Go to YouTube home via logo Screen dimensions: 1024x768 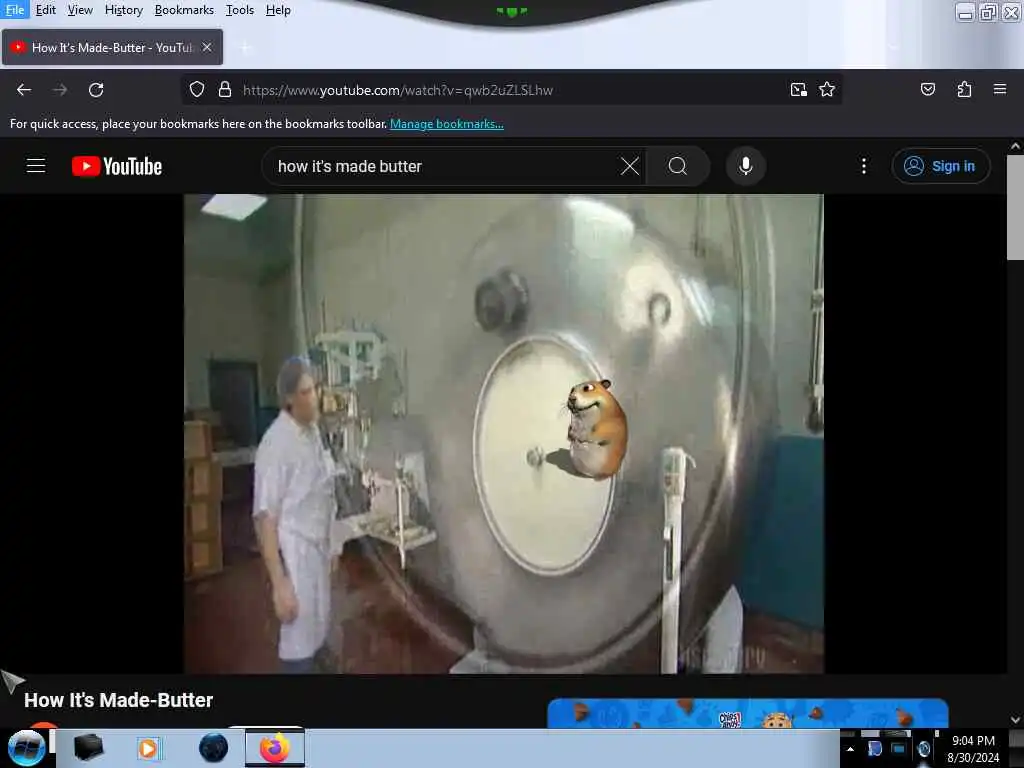pyautogui.click(x=117, y=167)
